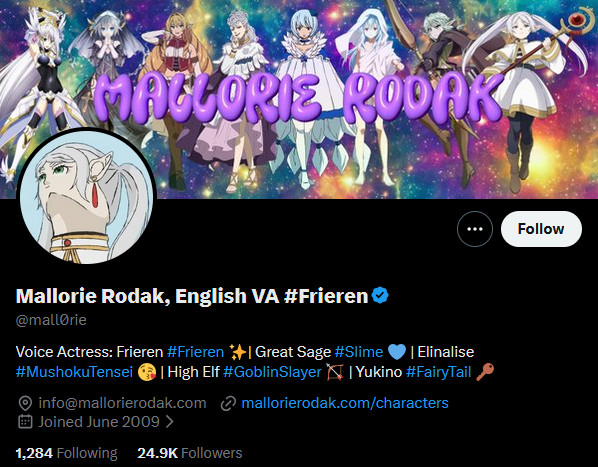This screenshot has width=598, height=467.
Task: View the 1,284 Following list
Action: tap(66, 453)
